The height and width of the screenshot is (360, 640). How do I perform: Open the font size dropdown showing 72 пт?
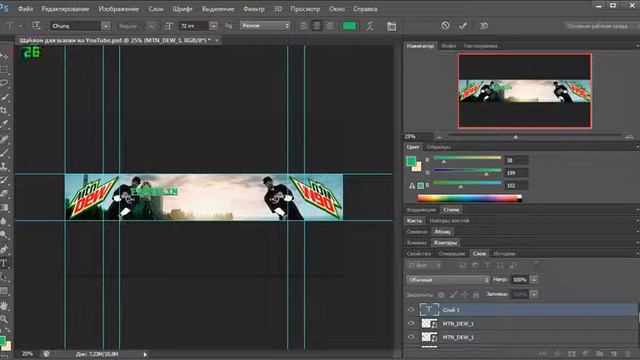coord(213,26)
